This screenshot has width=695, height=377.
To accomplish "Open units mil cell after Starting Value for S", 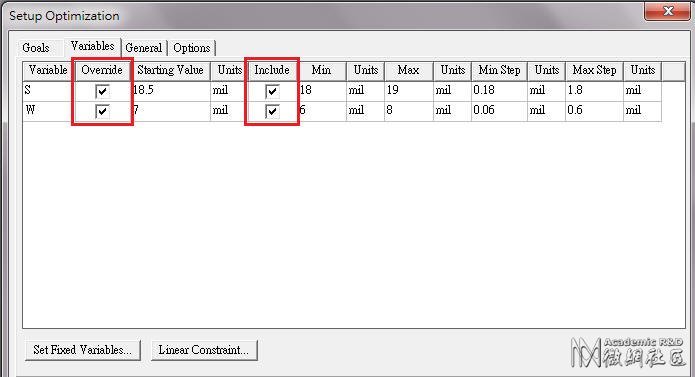I will [227, 91].
